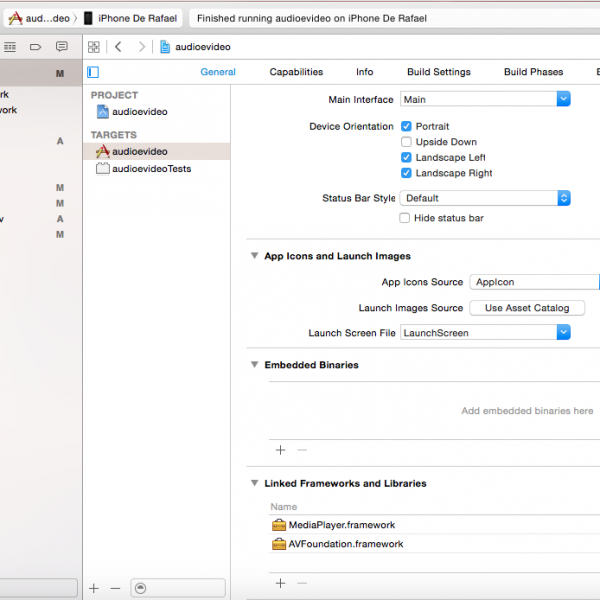Select the audioevideo scheme in toolbar
Viewport: 600px width, 600px height.
point(39,18)
